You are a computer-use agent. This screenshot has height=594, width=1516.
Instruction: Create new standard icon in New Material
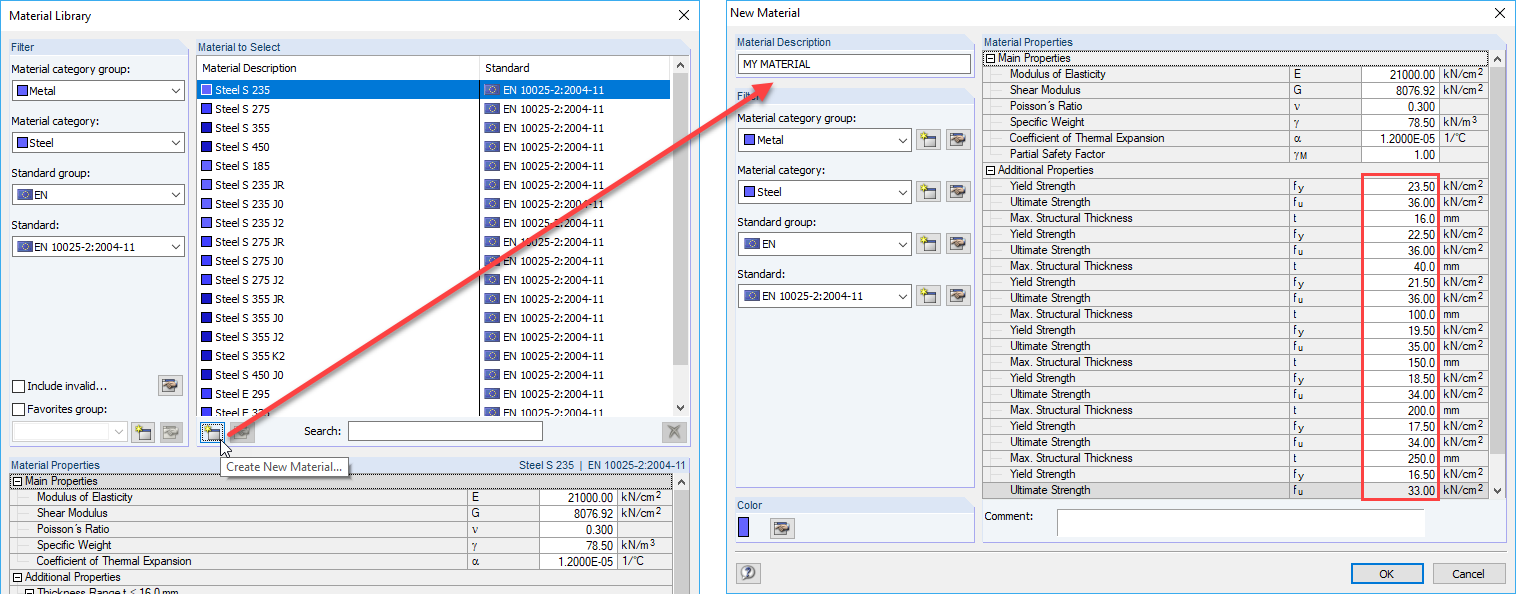coord(928,296)
